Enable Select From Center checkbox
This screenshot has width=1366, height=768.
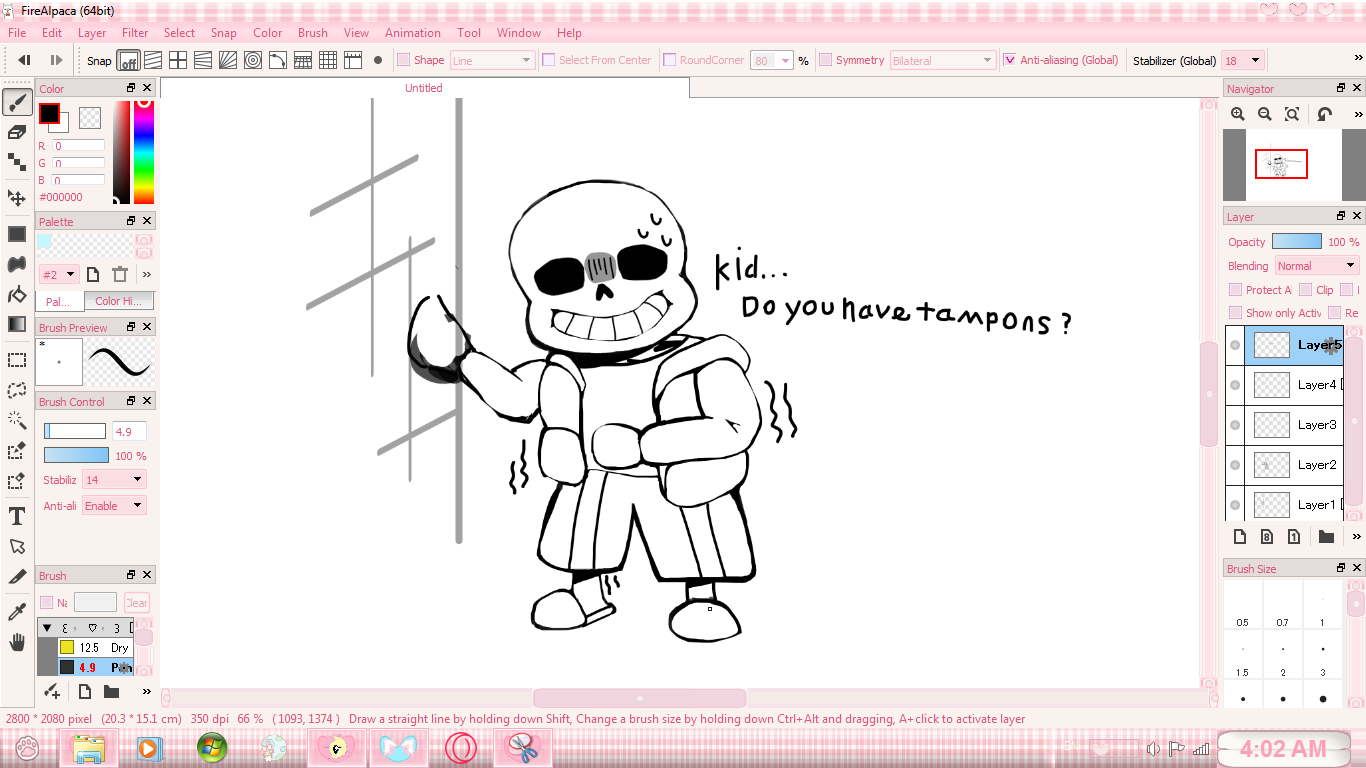pos(549,60)
